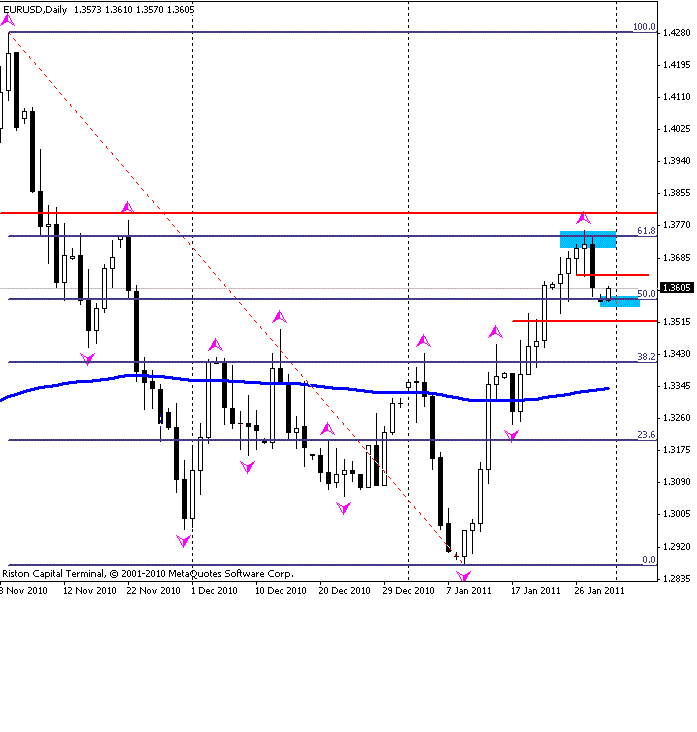Click the 1.3345 price axis label
697x732 pixels.
pos(676,386)
